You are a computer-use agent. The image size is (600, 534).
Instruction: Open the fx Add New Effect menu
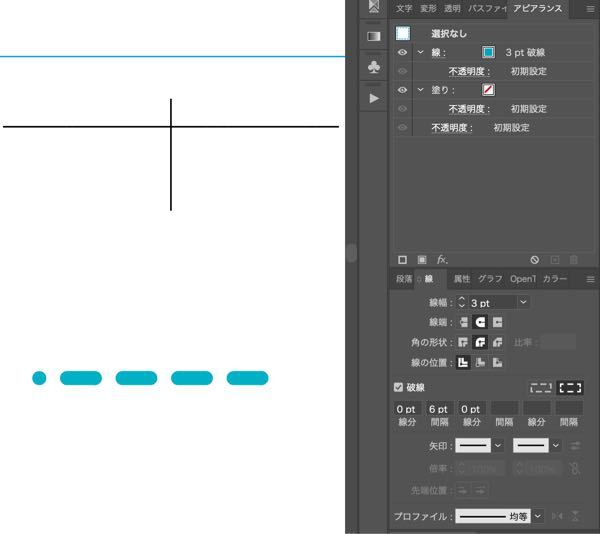click(x=442, y=260)
